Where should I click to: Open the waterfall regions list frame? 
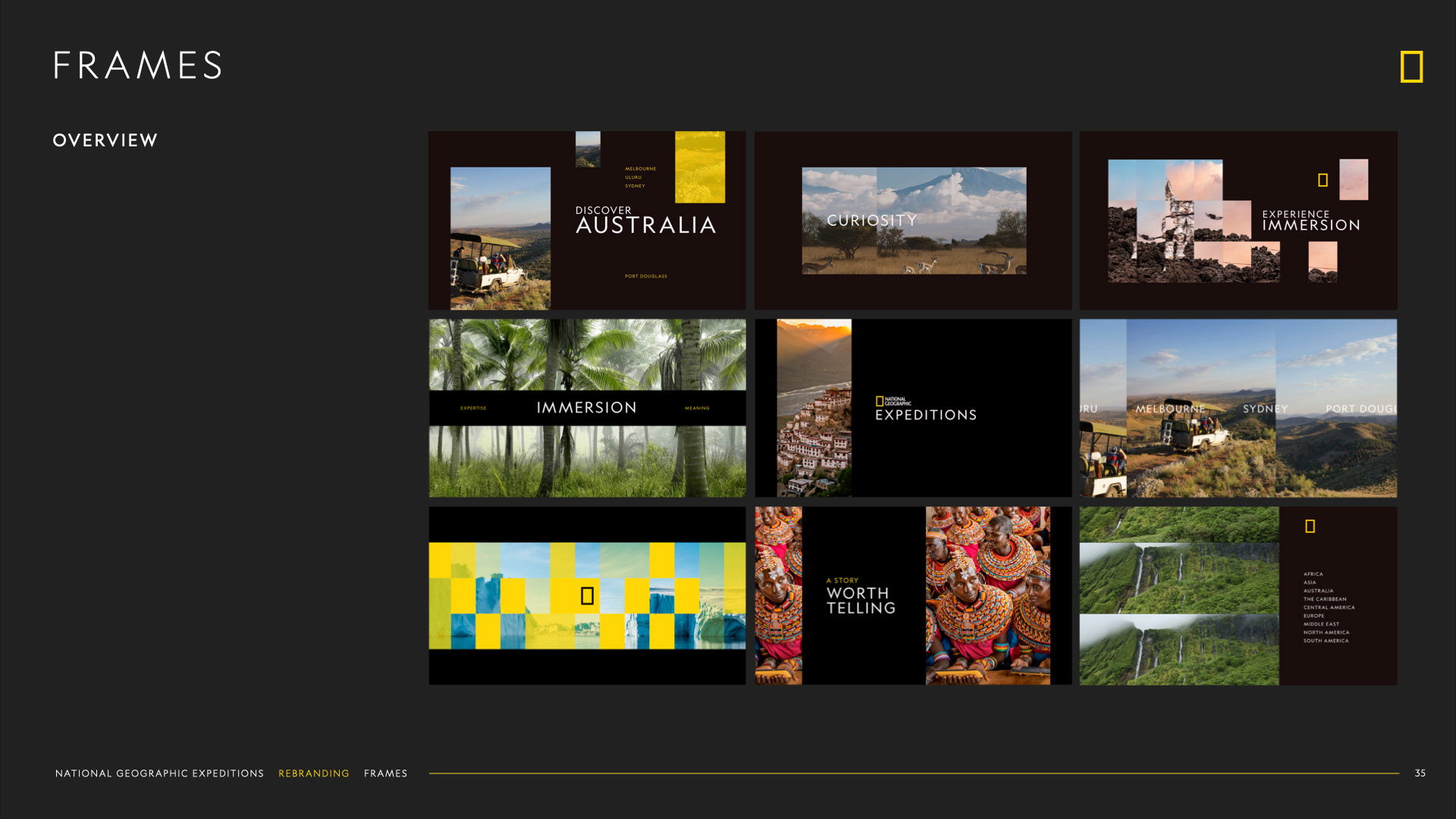click(1238, 596)
